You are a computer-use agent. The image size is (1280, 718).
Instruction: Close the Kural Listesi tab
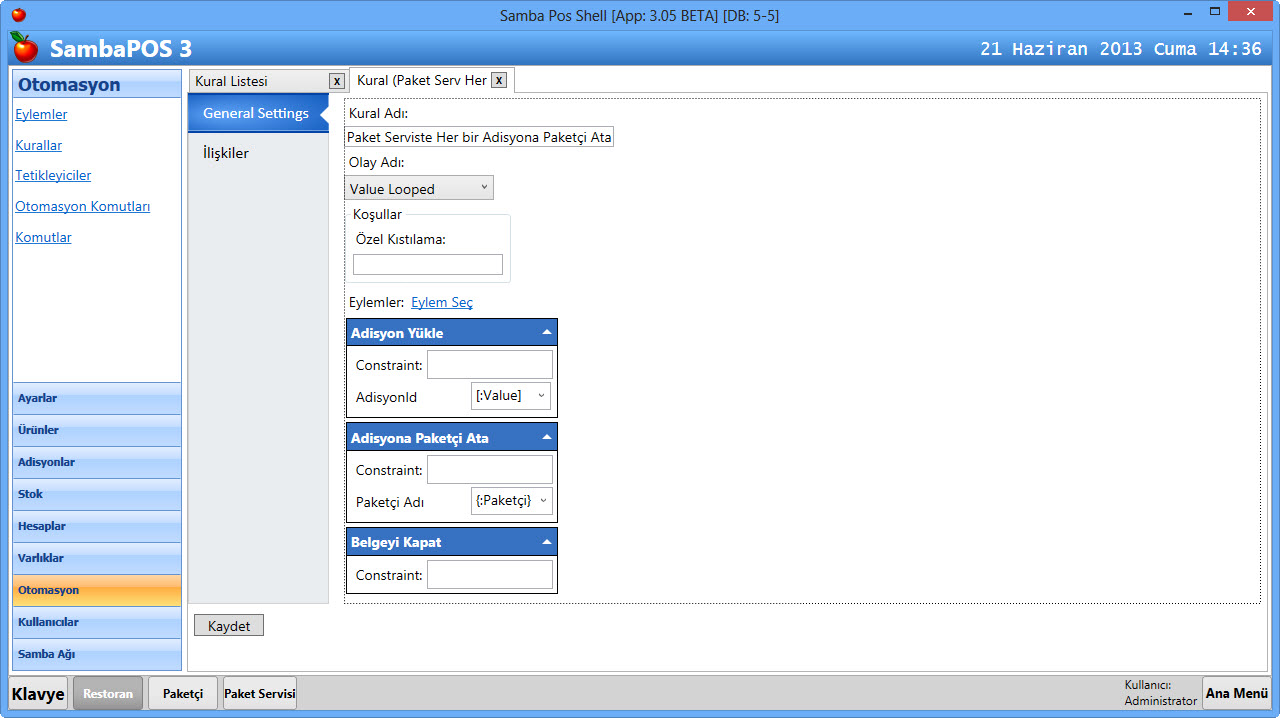337,81
